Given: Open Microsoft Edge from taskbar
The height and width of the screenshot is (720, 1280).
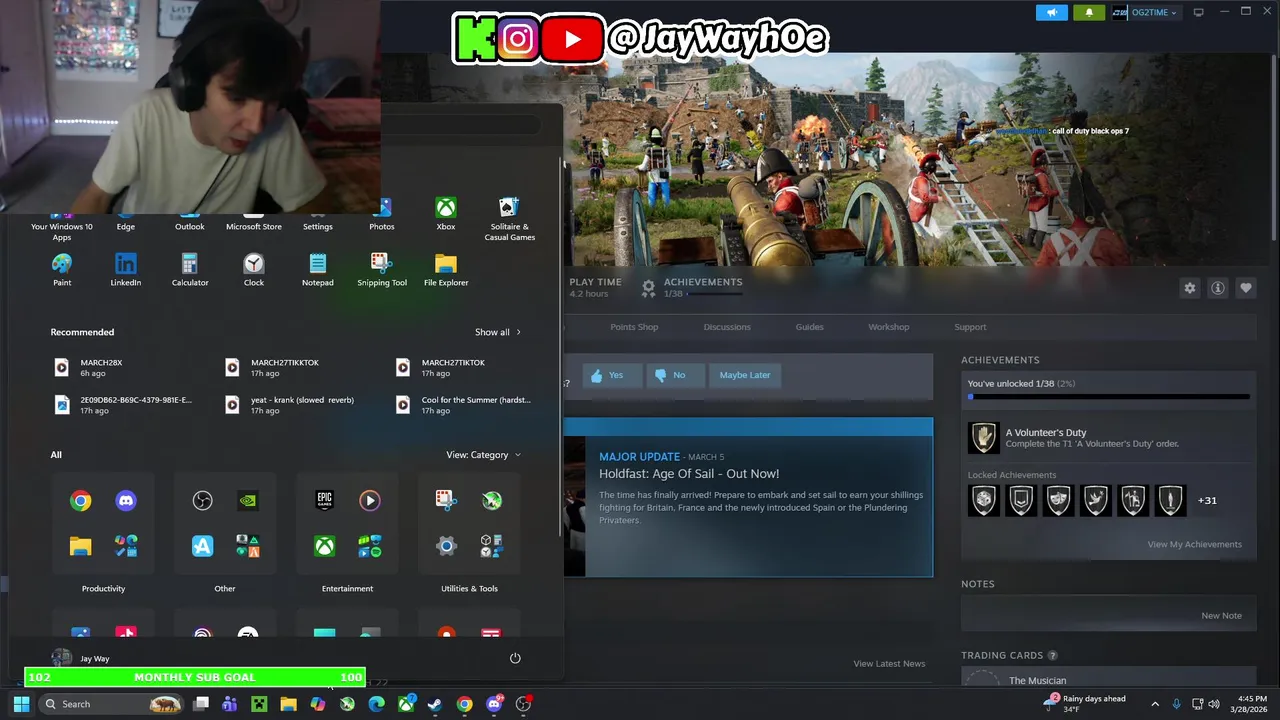Looking at the screenshot, I should (x=376, y=704).
